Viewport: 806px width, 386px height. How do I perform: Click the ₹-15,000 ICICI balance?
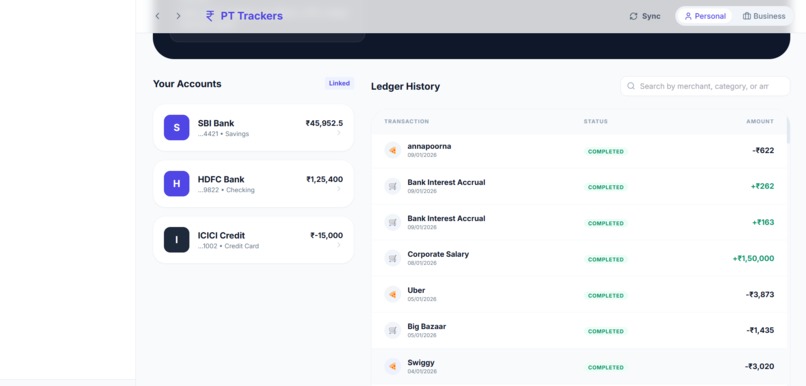tap(326, 235)
